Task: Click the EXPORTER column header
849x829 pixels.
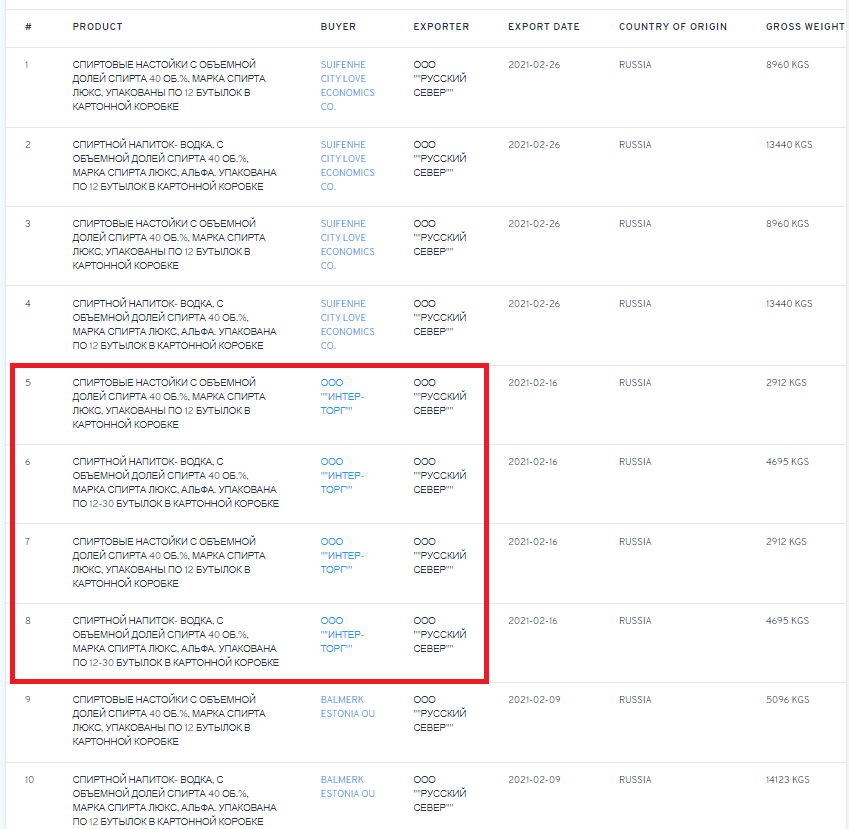Action: point(441,26)
